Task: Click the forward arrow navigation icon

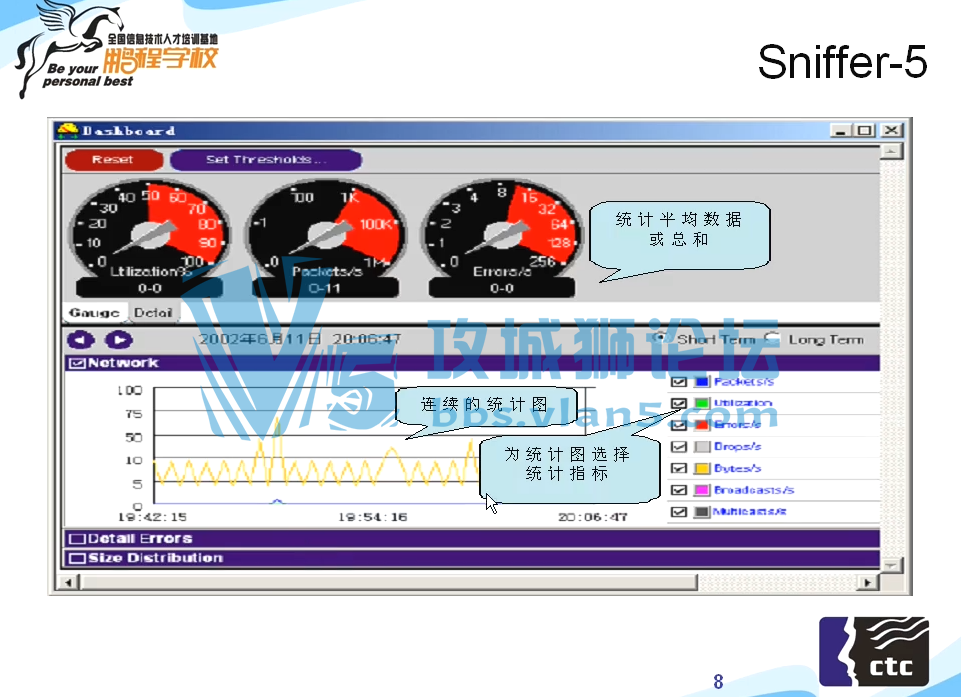Action: point(119,340)
